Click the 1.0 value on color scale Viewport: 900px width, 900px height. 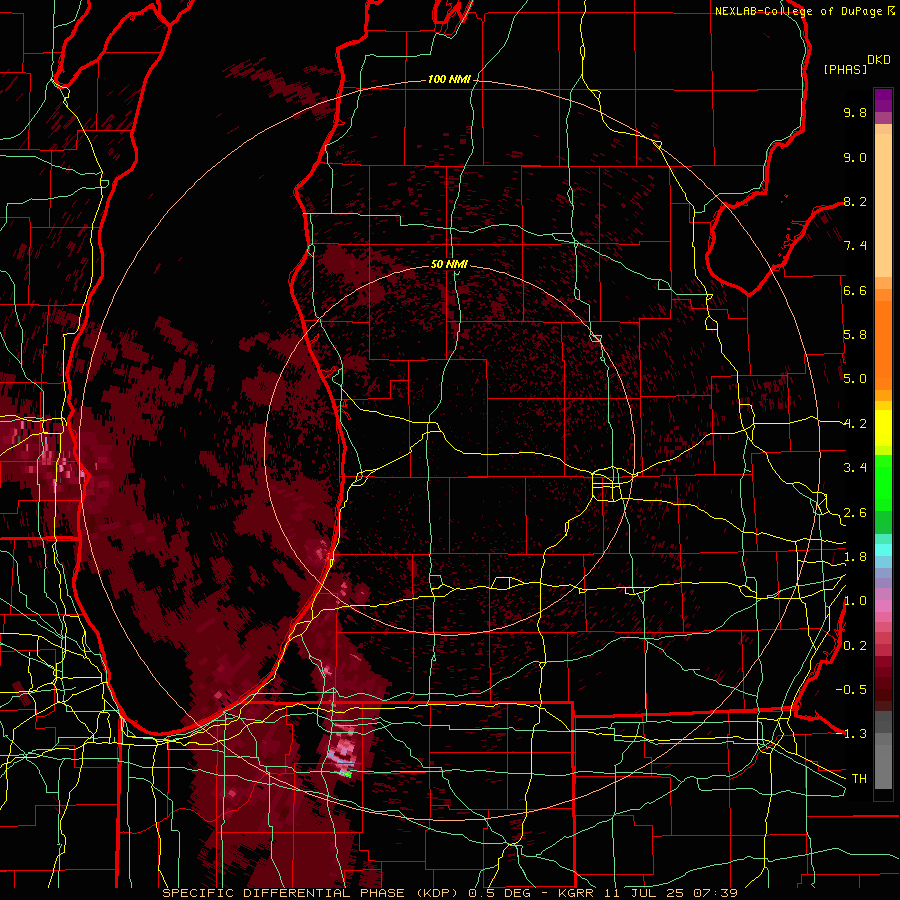pos(855,601)
